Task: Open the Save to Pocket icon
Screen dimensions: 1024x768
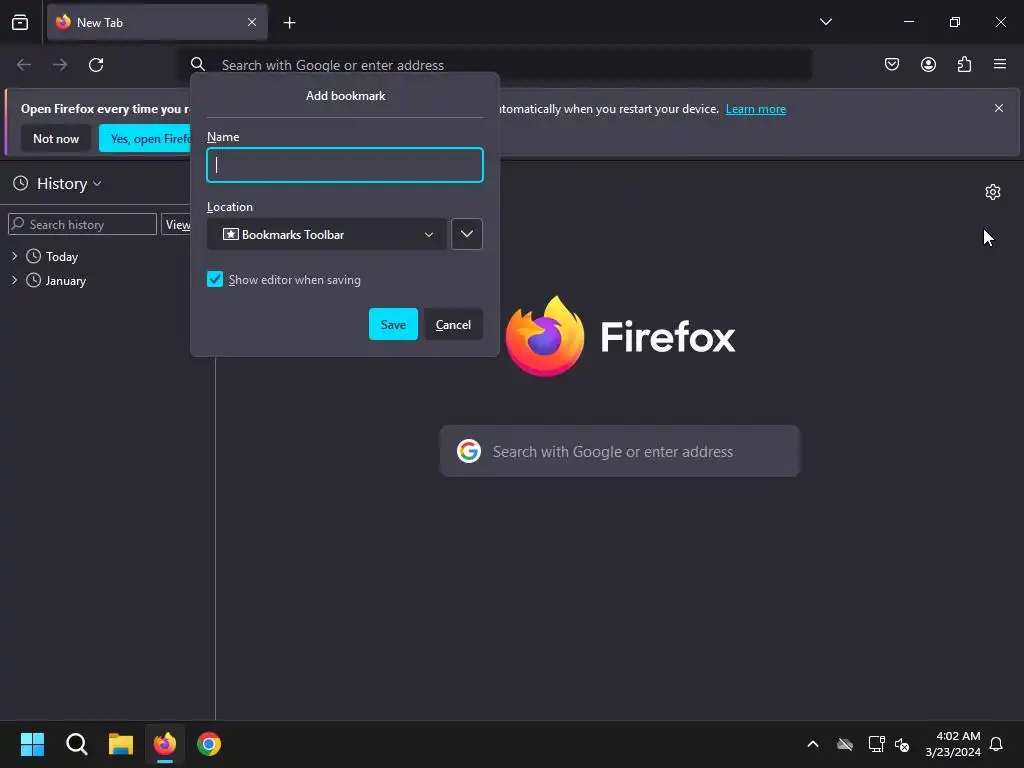Action: point(891,64)
